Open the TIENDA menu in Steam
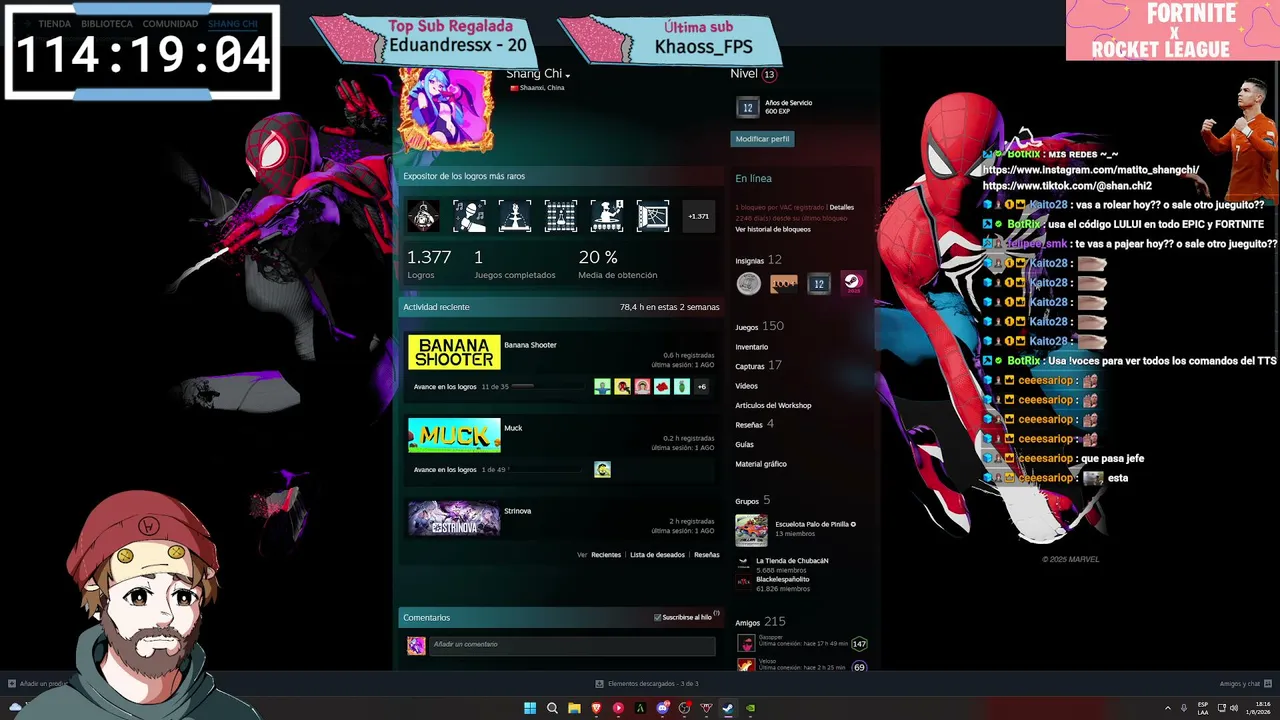1280x720 pixels. (x=54, y=24)
